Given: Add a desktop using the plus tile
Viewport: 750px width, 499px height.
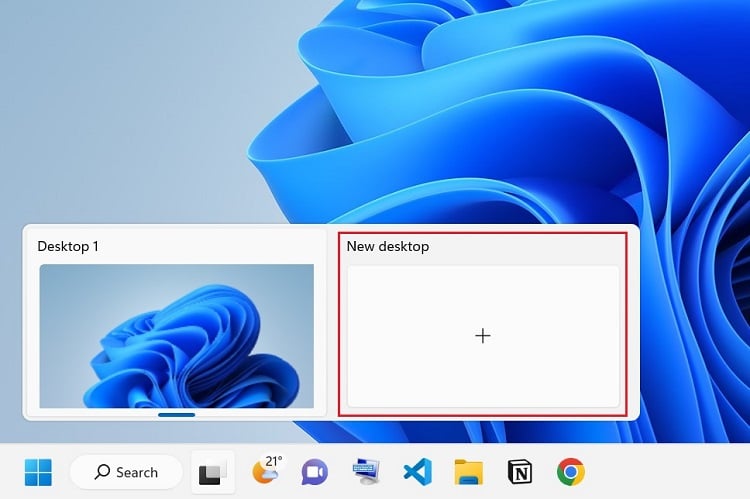Looking at the screenshot, I should (x=483, y=336).
